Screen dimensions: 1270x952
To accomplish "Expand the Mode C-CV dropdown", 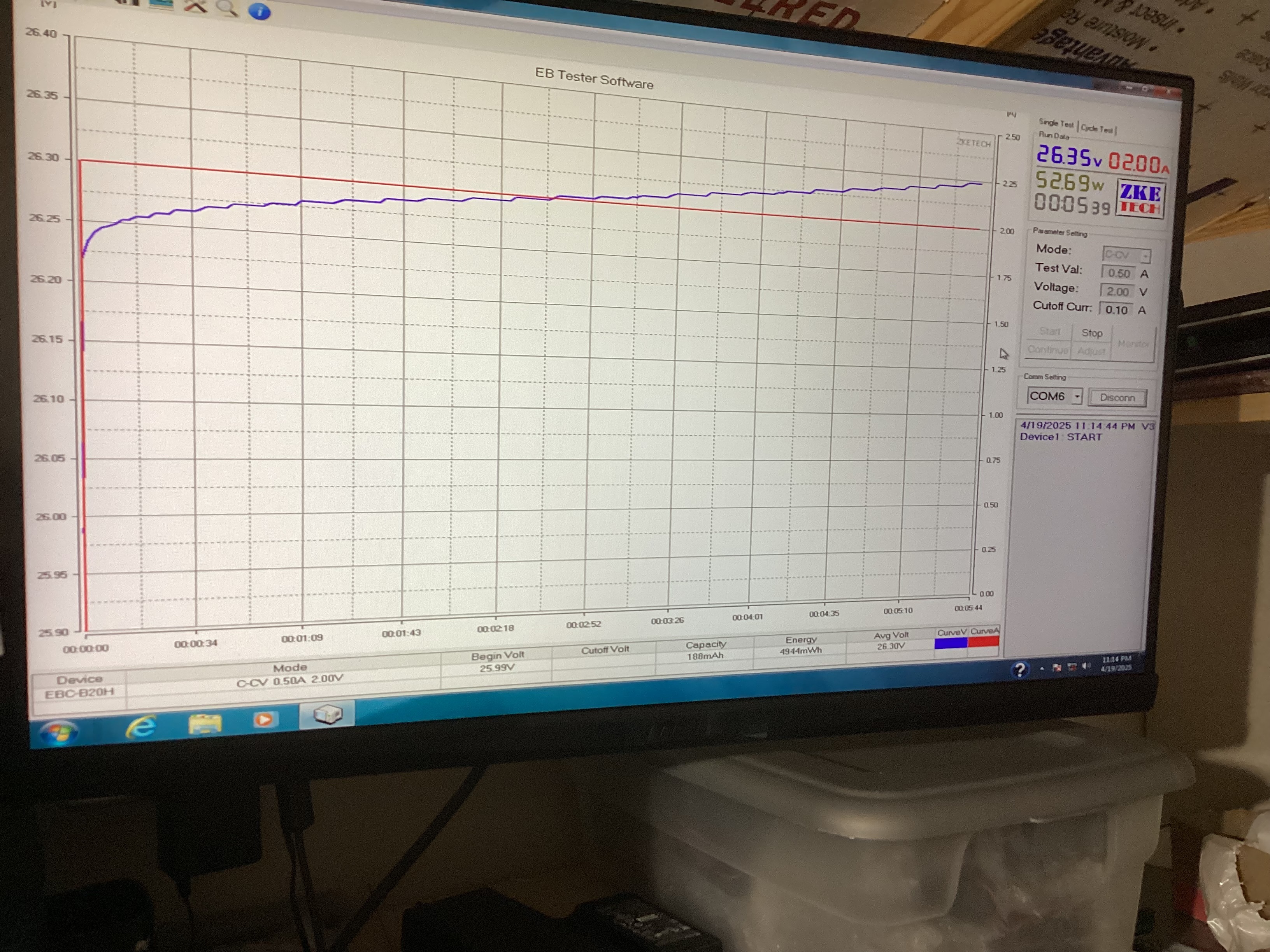I will point(1145,256).
